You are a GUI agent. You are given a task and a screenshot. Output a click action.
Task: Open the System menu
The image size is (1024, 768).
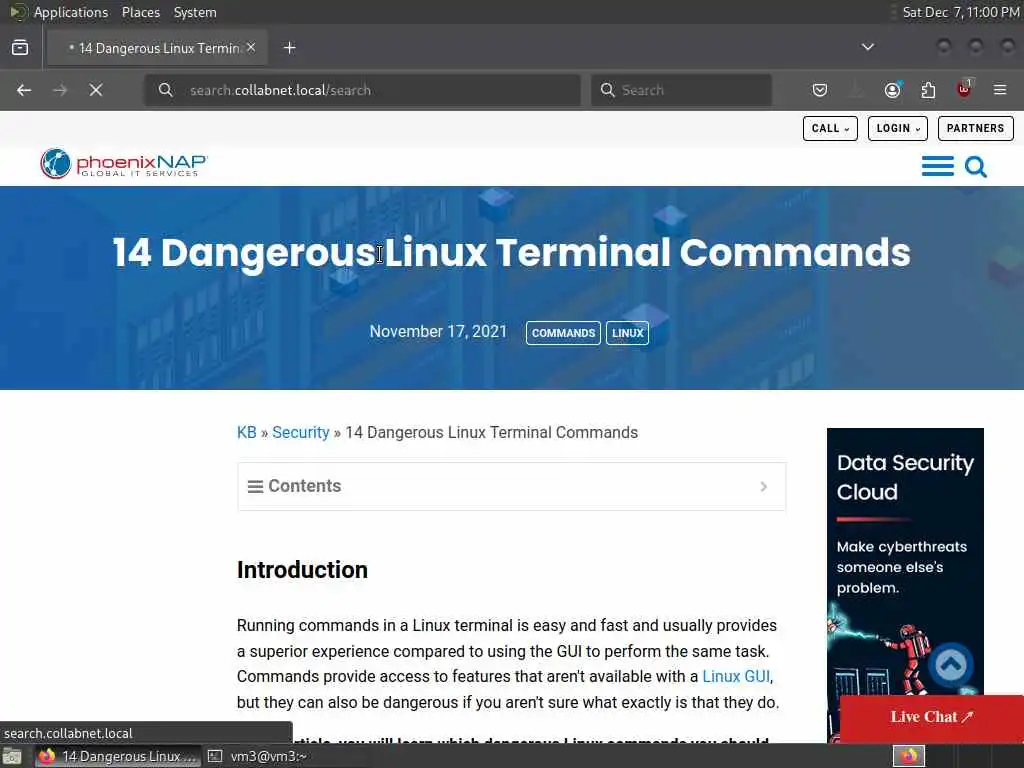195,12
